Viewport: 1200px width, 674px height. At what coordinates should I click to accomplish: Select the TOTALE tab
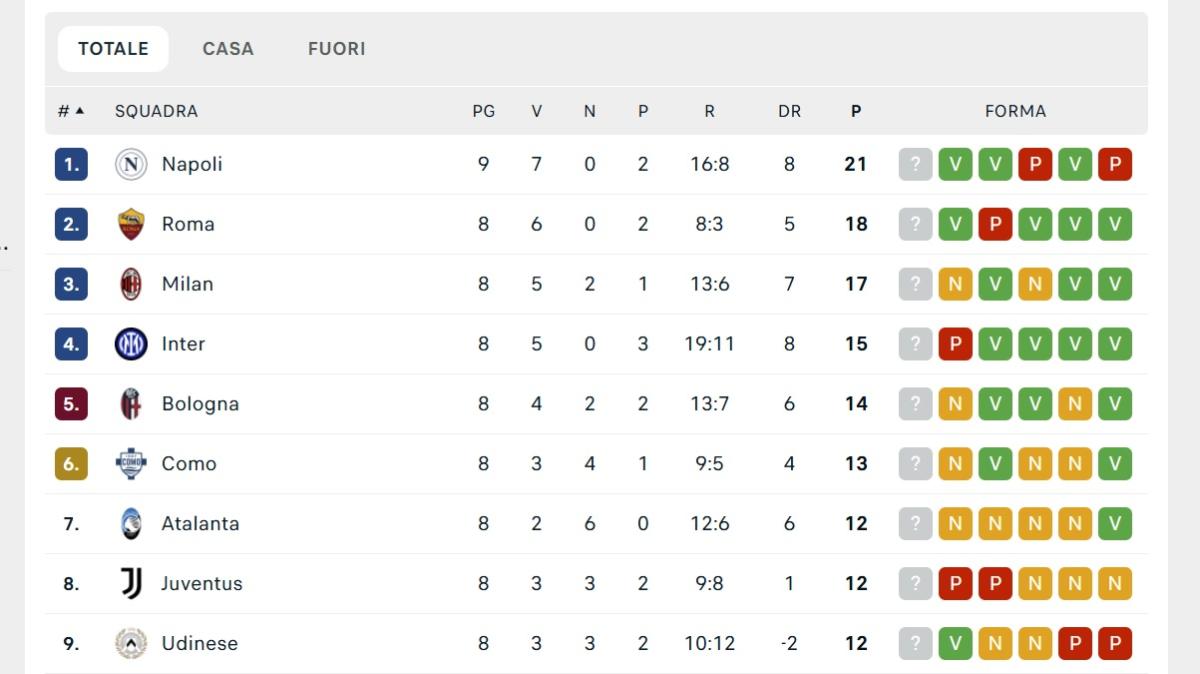pyautogui.click(x=112, y=48)
